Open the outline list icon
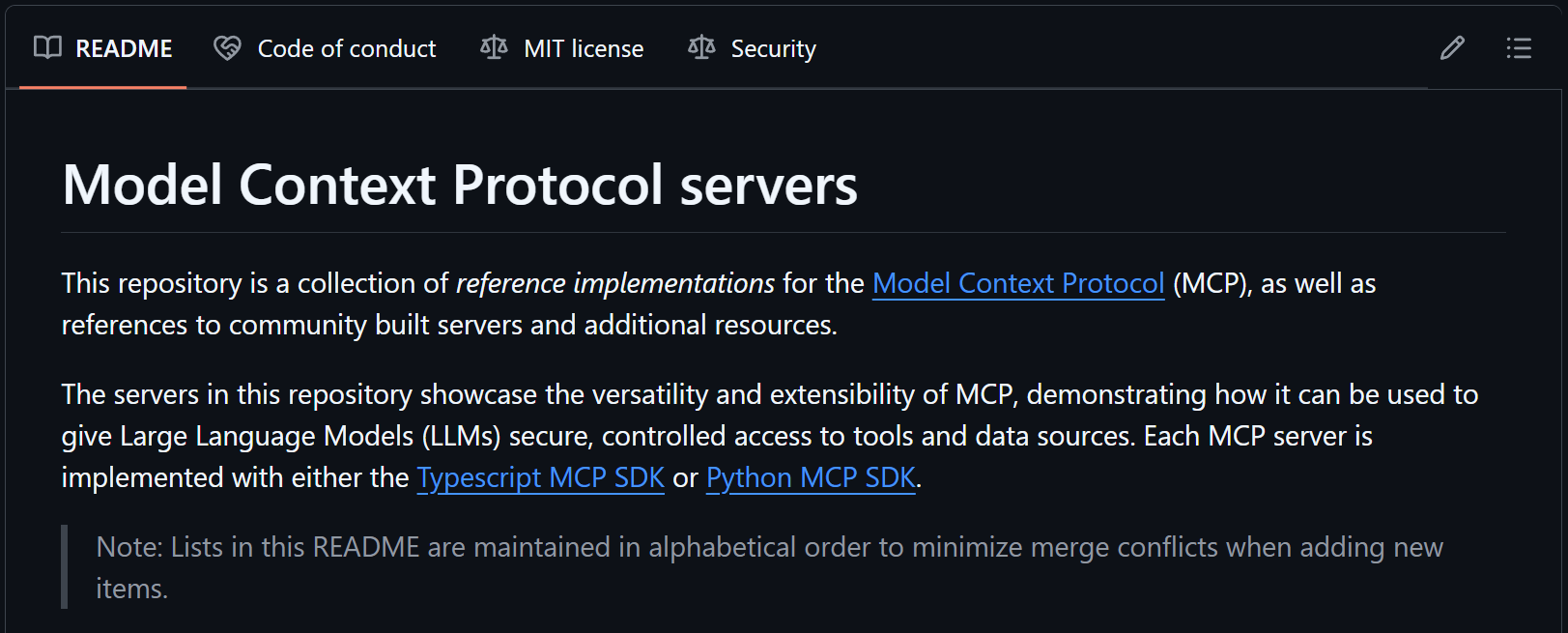1568x633 pixels. [x=1519, y=48]
